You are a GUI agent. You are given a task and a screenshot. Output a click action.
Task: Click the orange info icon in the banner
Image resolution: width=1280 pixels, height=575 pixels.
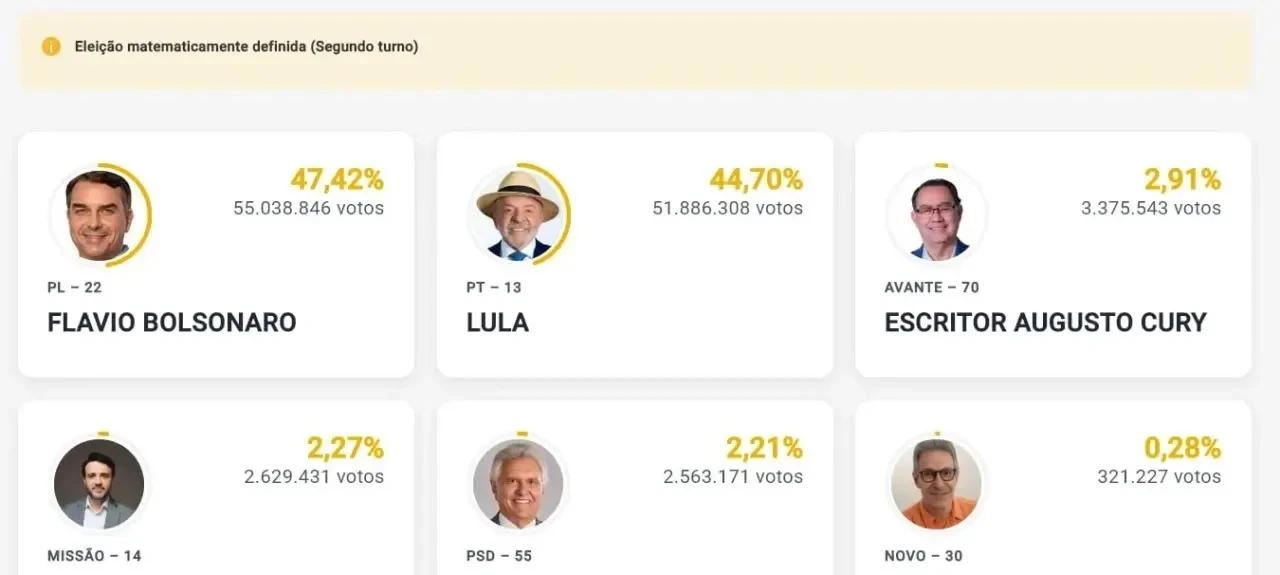point(51,47)
